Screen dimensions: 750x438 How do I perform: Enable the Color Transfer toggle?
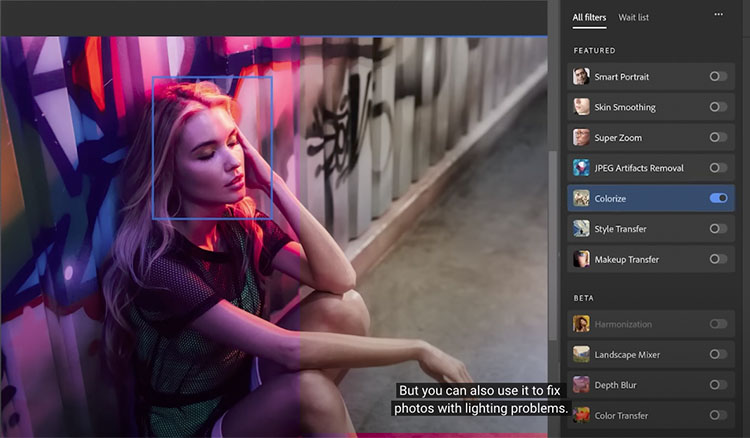click(718, 415)
